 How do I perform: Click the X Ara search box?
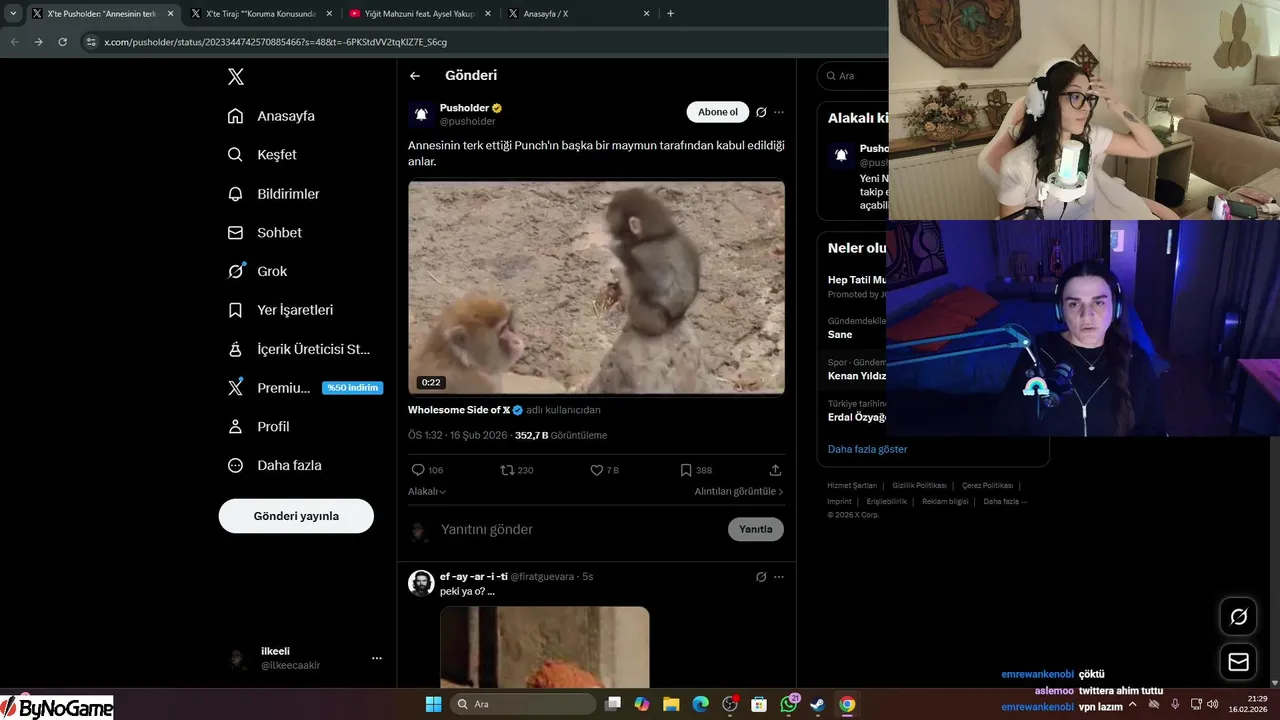[x=853, y=76]
